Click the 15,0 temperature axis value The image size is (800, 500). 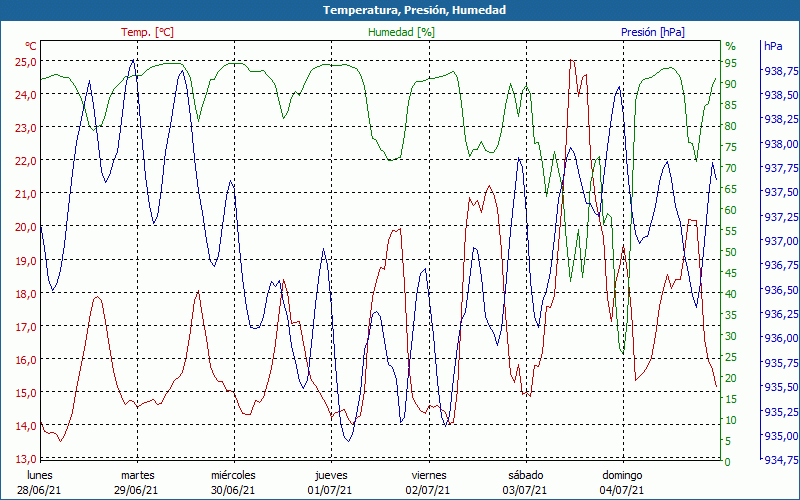(x=27, y=393)
